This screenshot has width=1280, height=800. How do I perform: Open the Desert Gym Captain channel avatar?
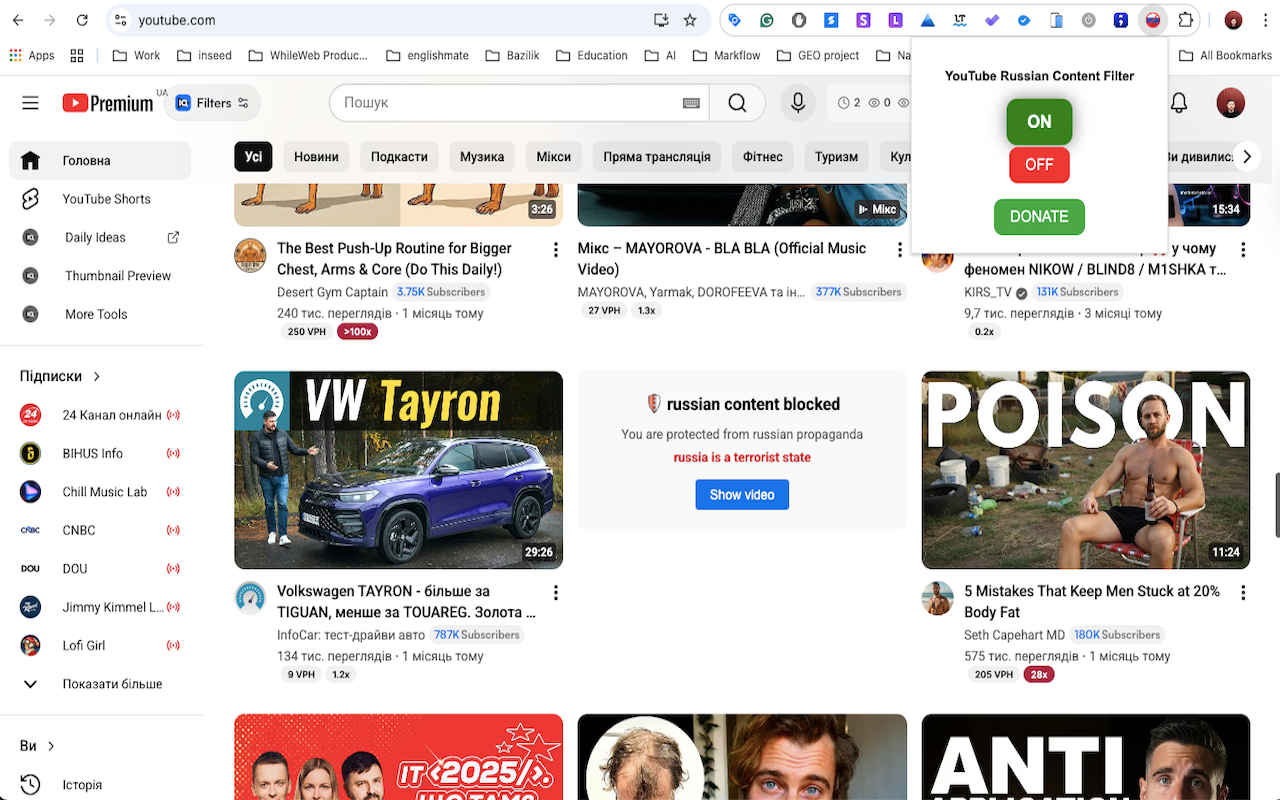tap(250, 255)
